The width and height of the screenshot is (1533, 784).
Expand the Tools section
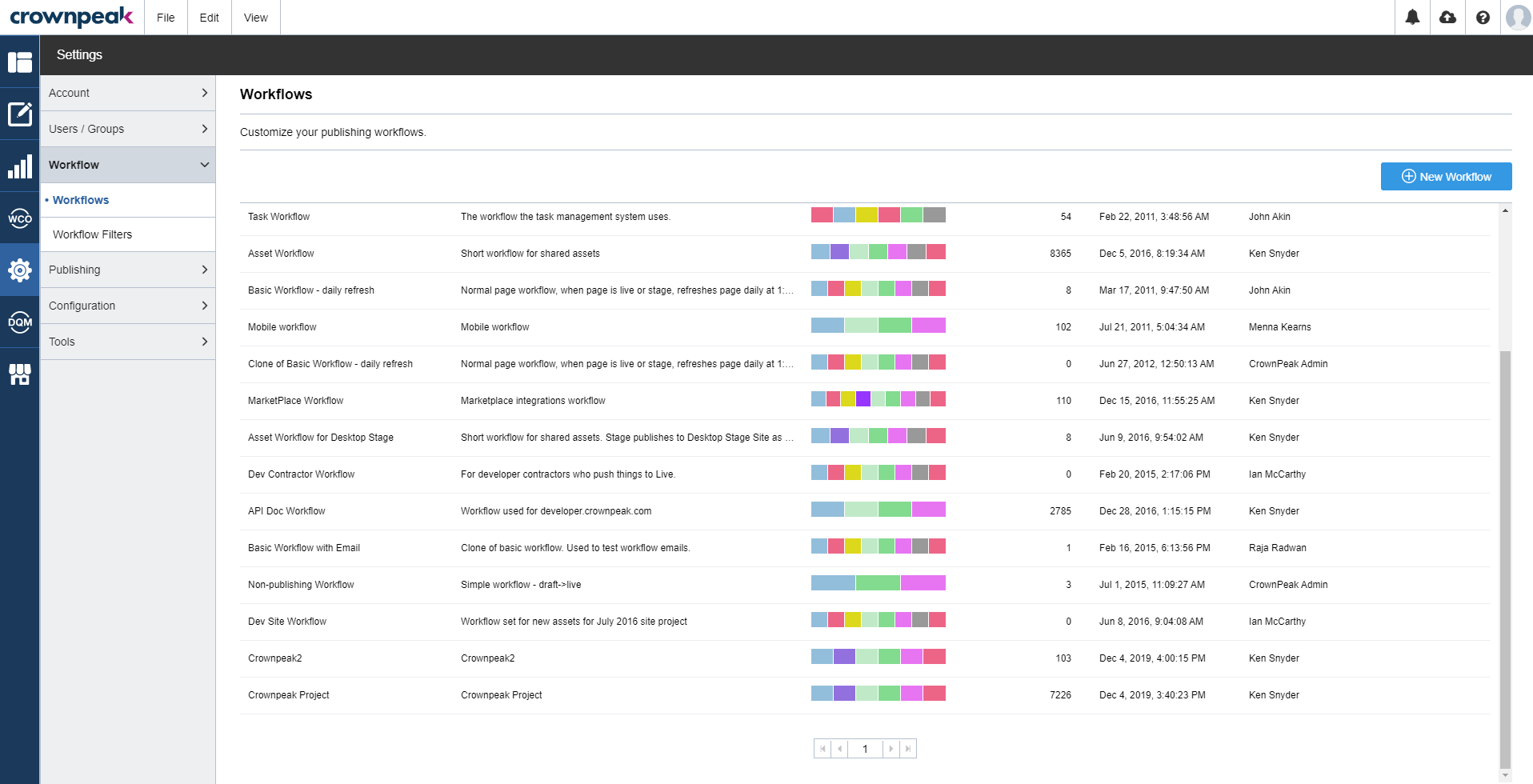pos(128,342)
